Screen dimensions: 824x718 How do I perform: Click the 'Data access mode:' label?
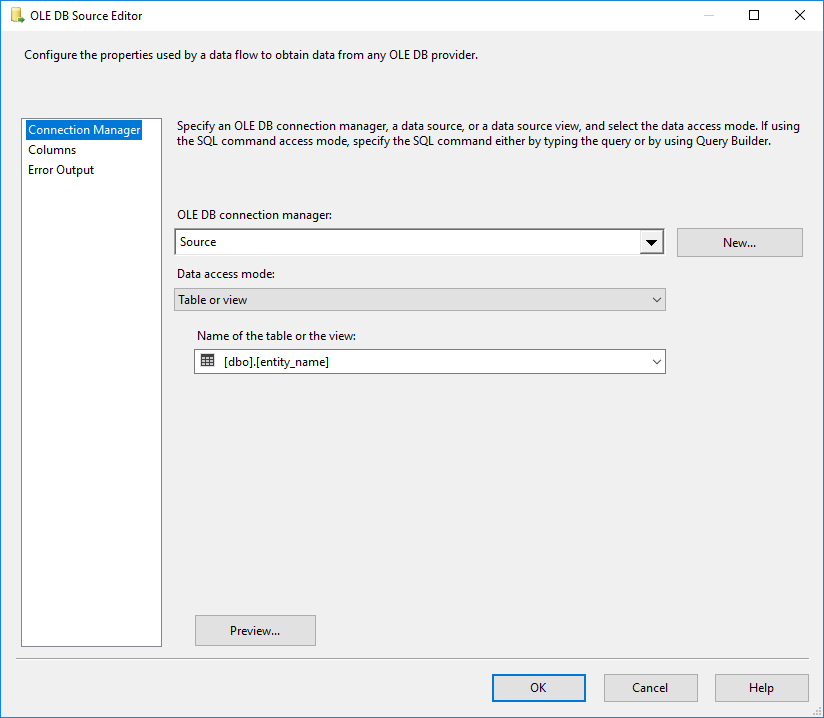tap(226, 274)
